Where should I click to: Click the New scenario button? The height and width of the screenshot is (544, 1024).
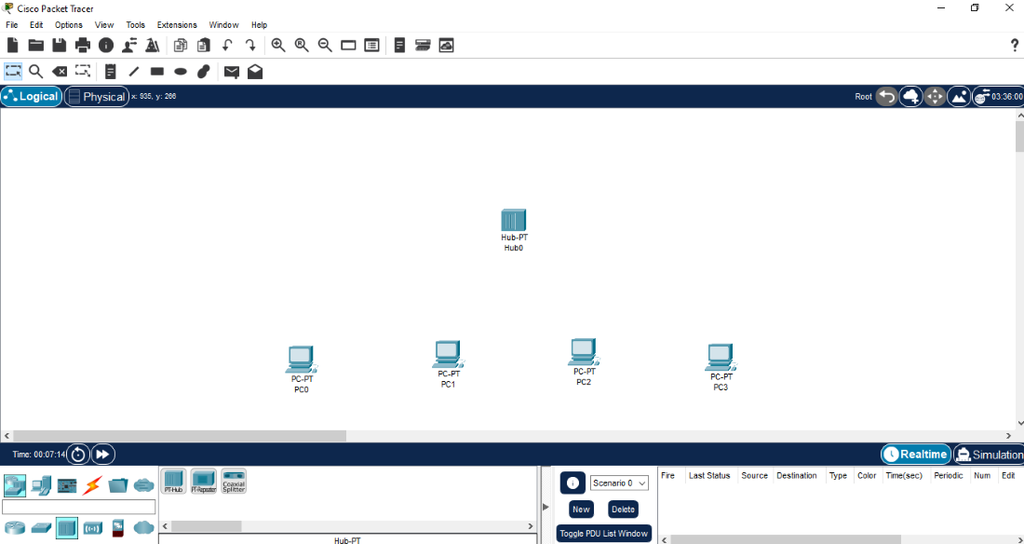(x=581, y=509)
